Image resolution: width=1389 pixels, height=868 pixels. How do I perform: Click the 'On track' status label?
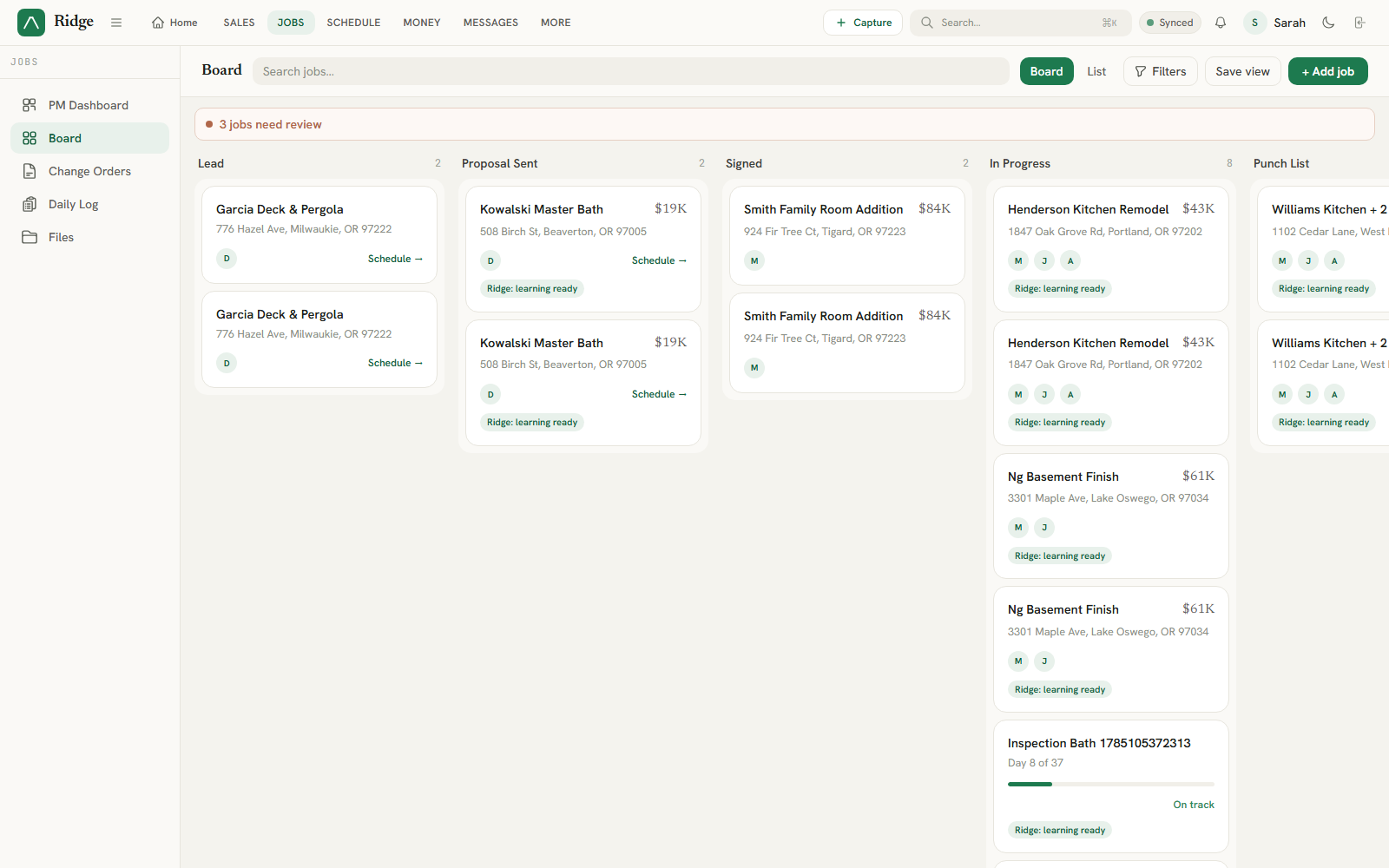point(1194,805)
